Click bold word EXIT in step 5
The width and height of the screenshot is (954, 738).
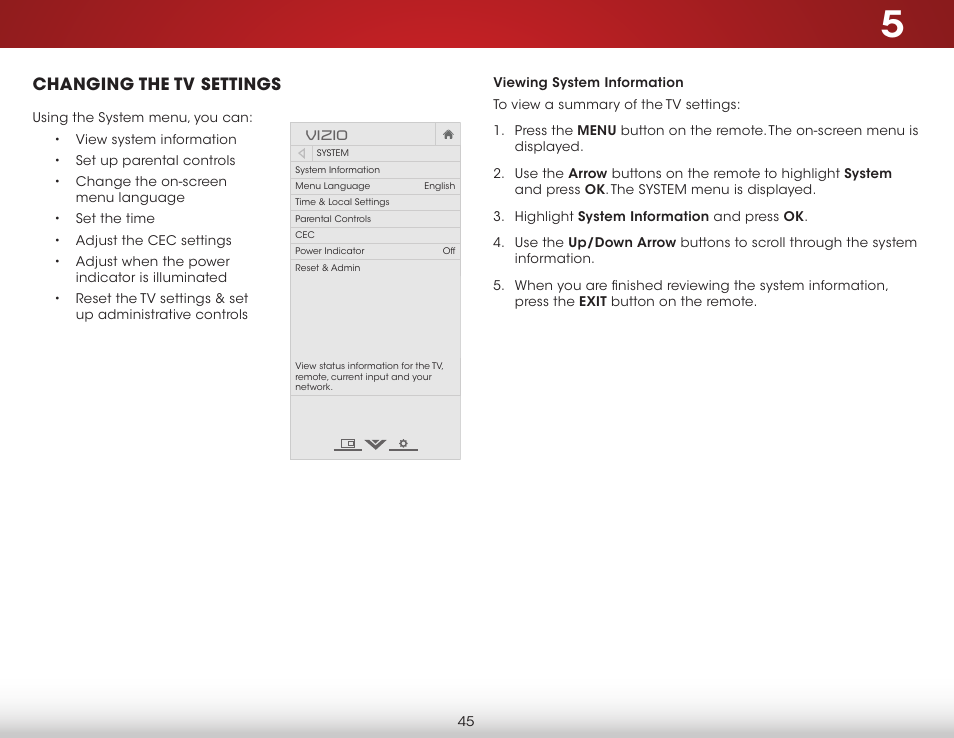[x=593, y=301]
